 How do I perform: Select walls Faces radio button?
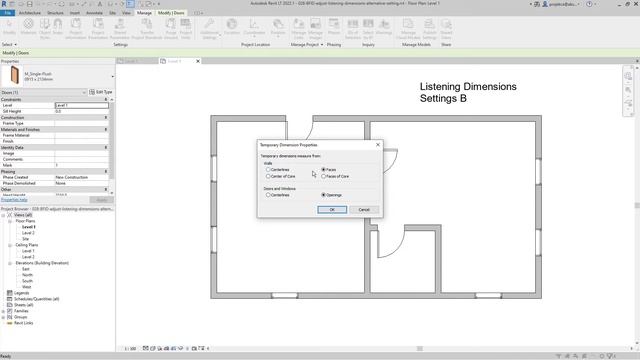click(323, 169)
